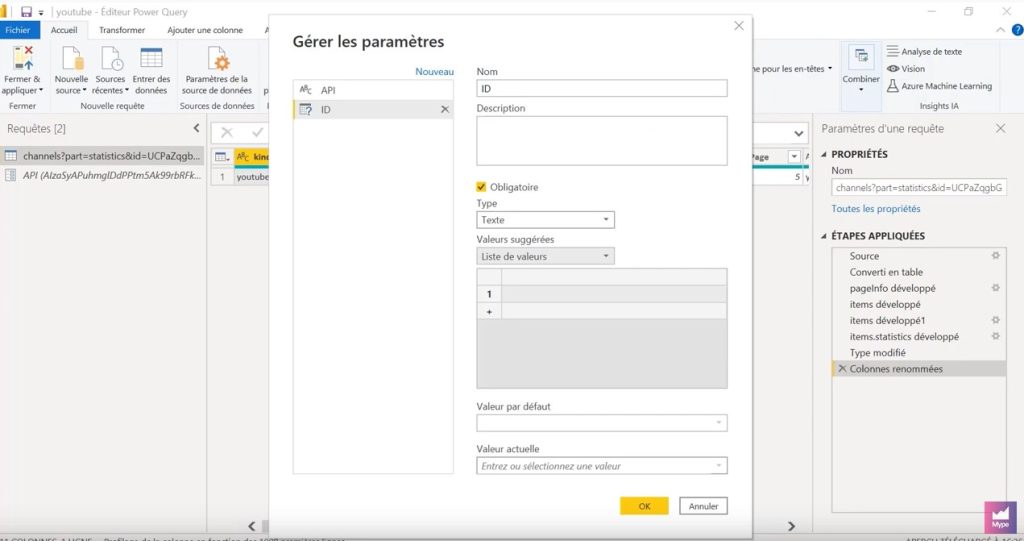The image size is (1024, 541).
Task: Click the query Nom field in properties
Action: [x=919, y=188]
